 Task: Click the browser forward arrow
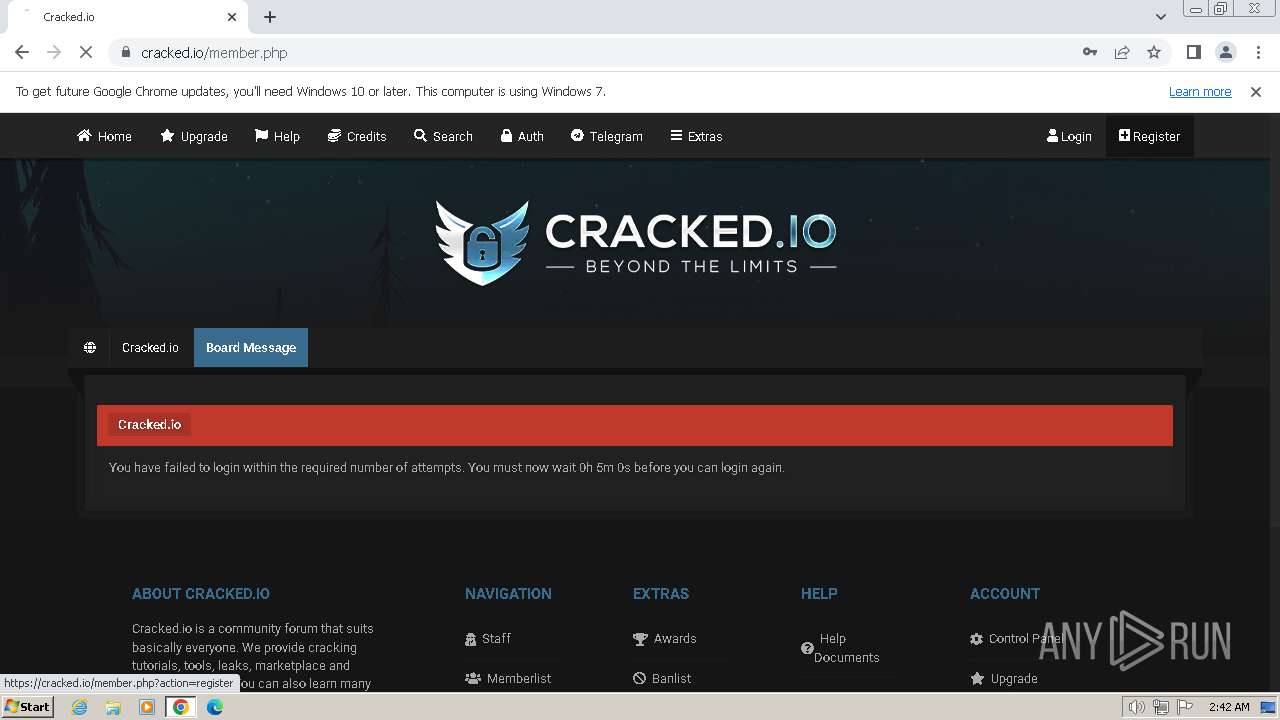tap(54, 52)
